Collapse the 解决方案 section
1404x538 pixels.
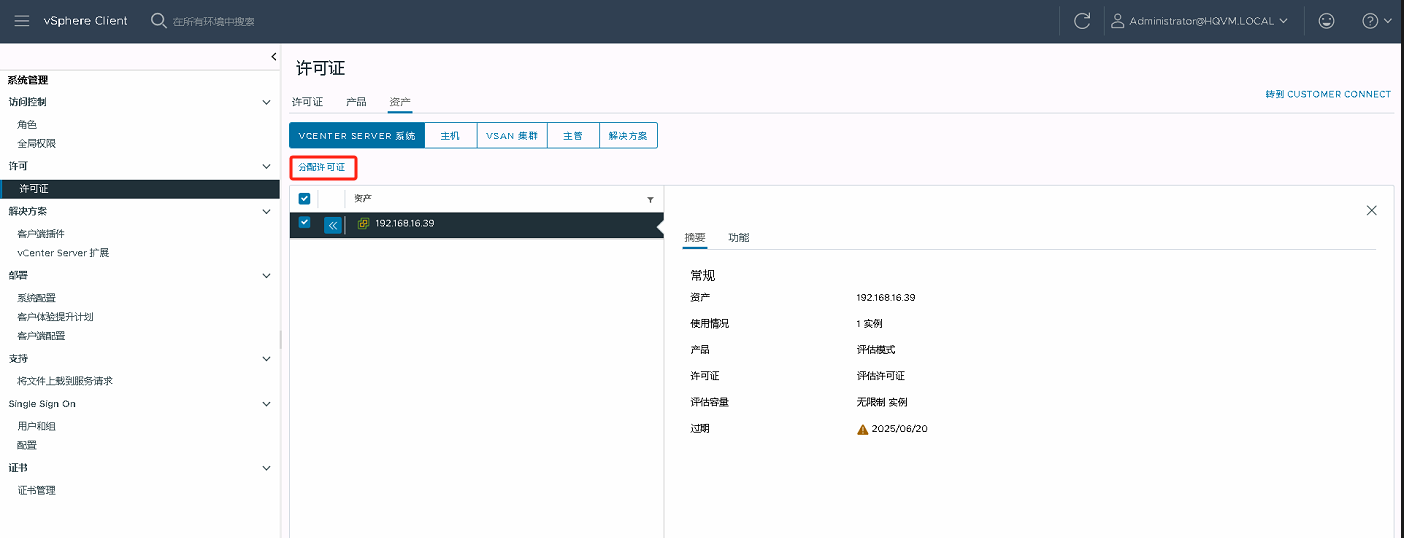(x=266, y=212)
